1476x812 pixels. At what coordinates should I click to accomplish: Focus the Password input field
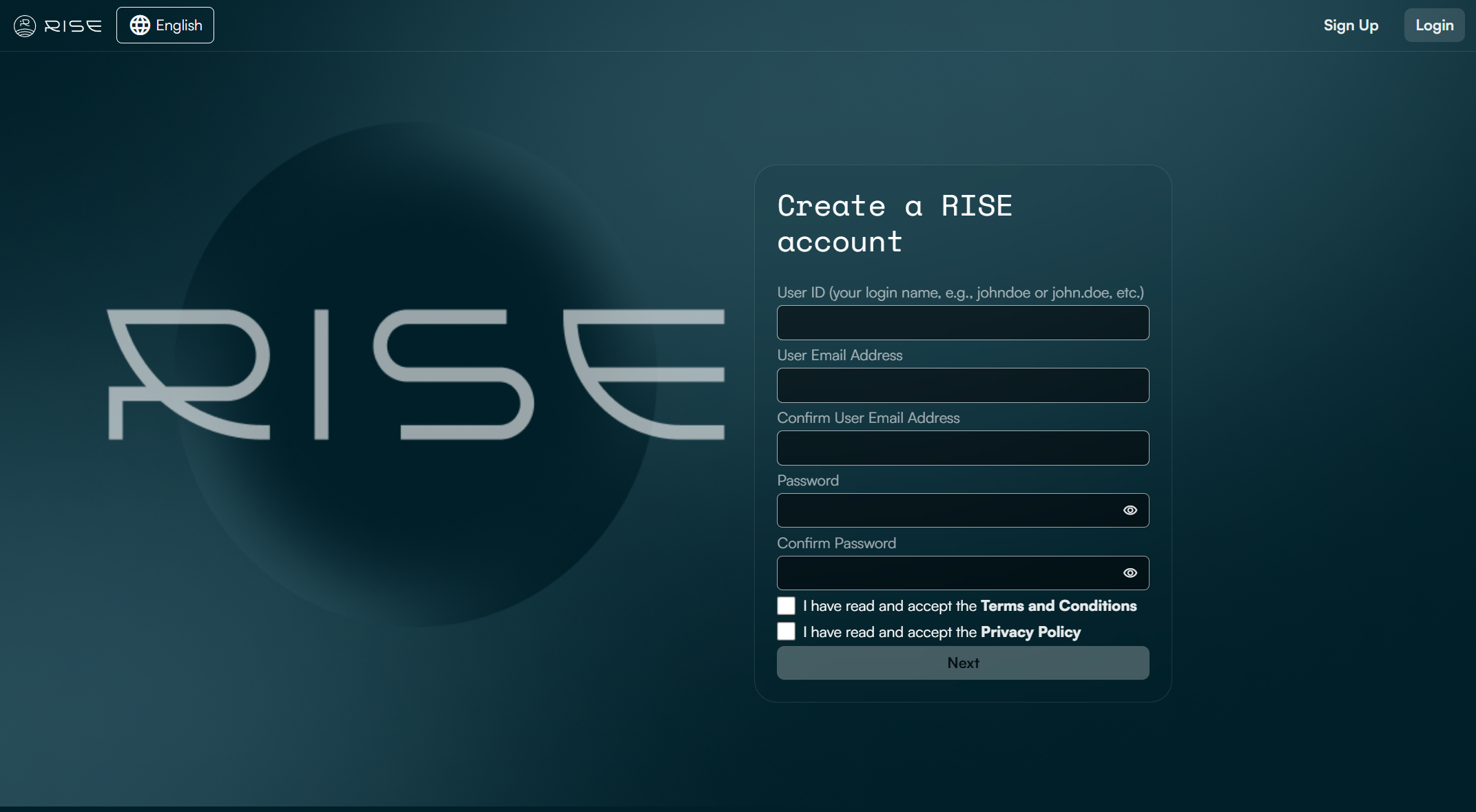(963, 511)
